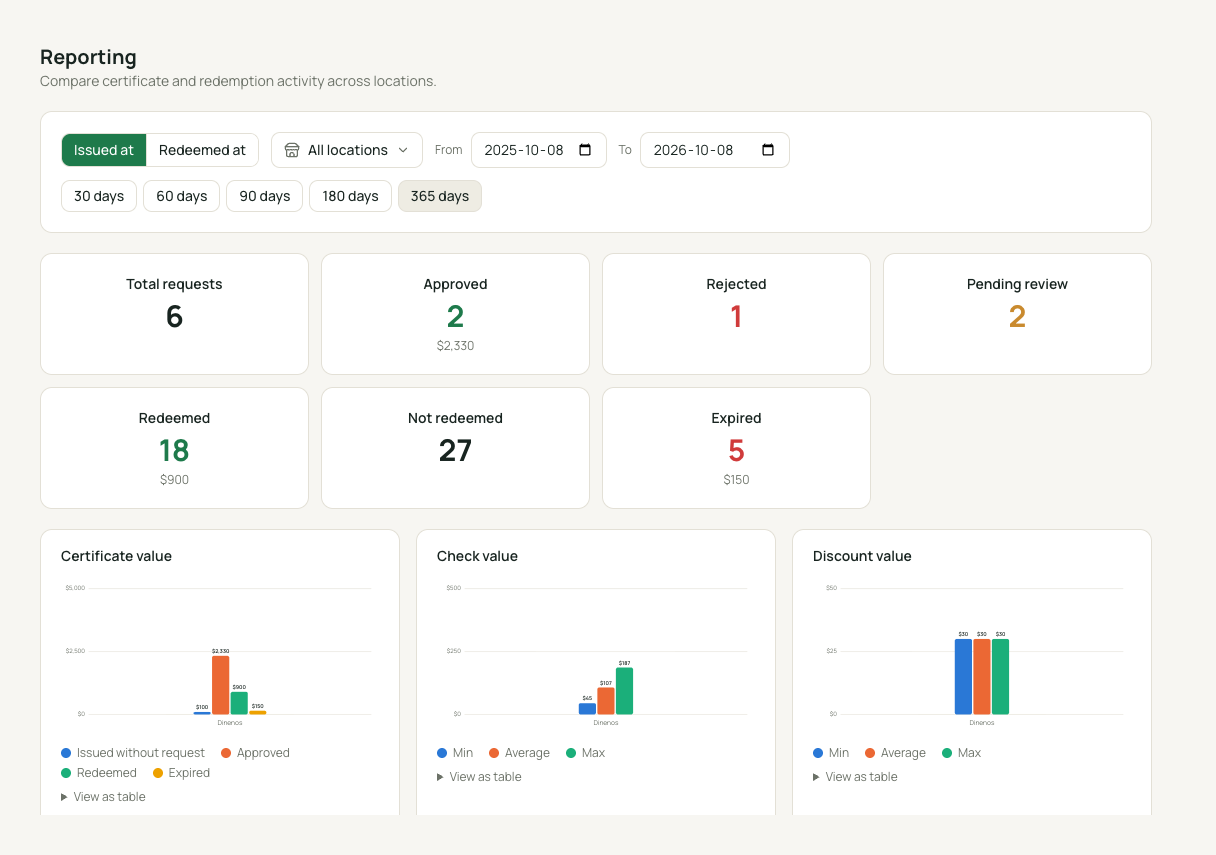Click Min legend in Check value chart
1216x855 pixels.
pyautogui.click(x=455, y=753)
